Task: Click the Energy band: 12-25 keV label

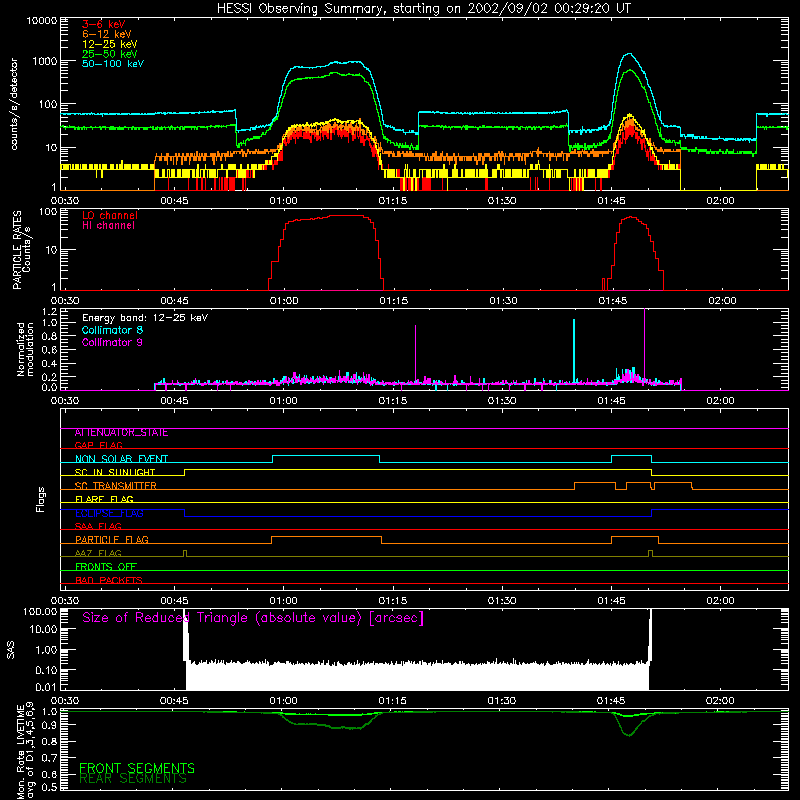Action: pyautogui.click(x=145, y=318)
